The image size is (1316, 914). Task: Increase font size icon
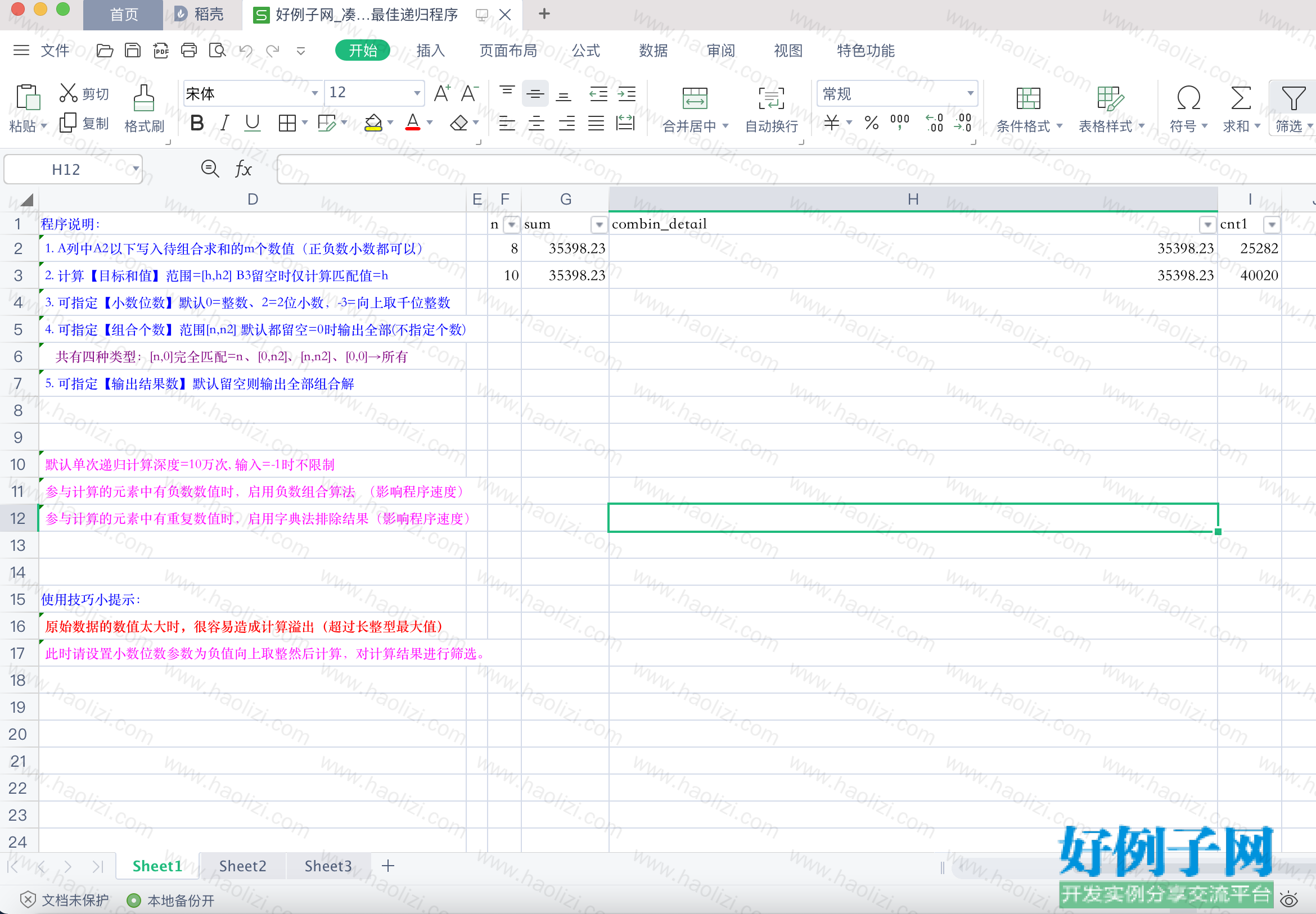point(441,93)
